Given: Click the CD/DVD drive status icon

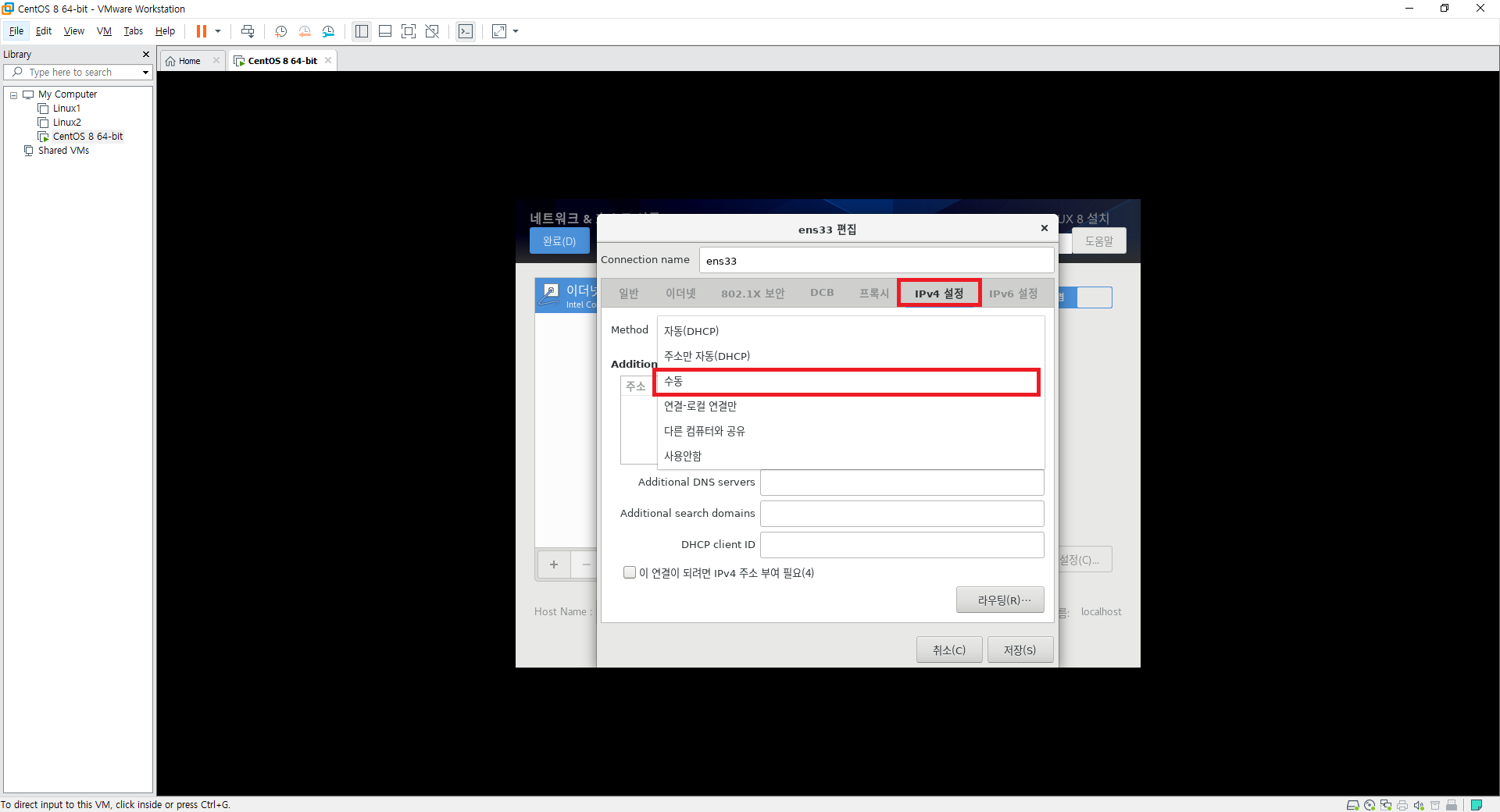Looking at the screenshot, I should point(1370,805).
